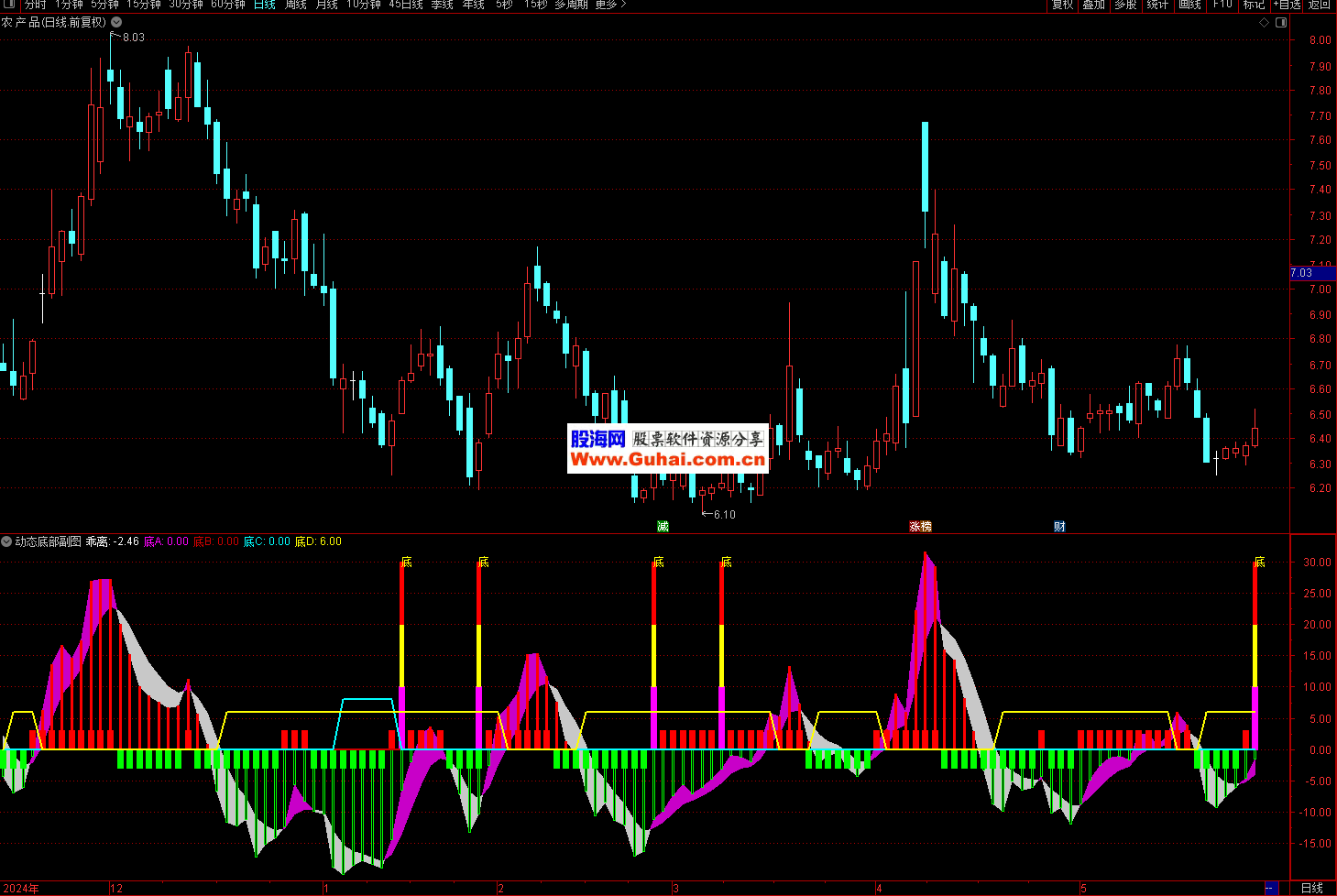Select the 15分钟 period tab

[x=144, y=5]
